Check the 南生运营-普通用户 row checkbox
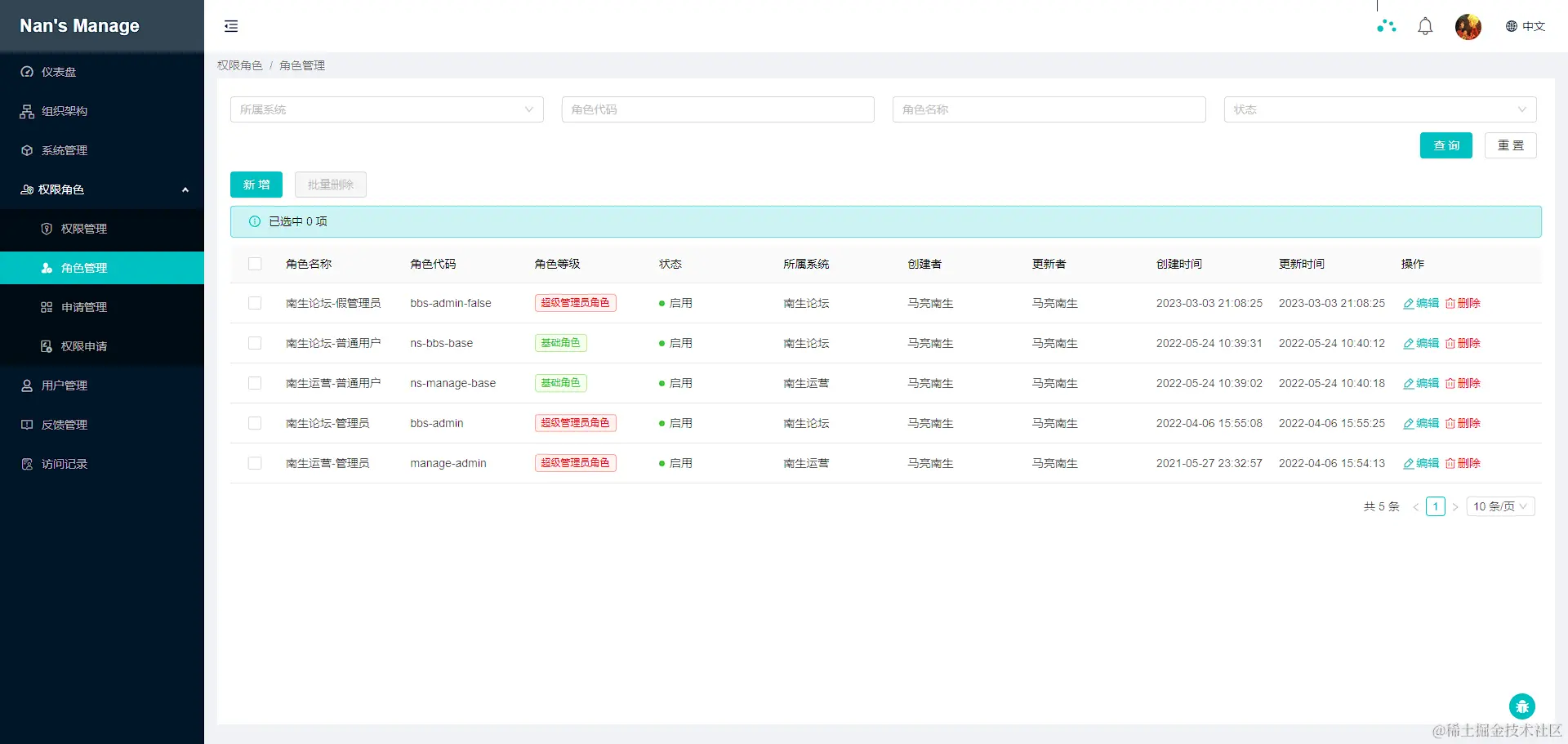 (x=255, y=383)
